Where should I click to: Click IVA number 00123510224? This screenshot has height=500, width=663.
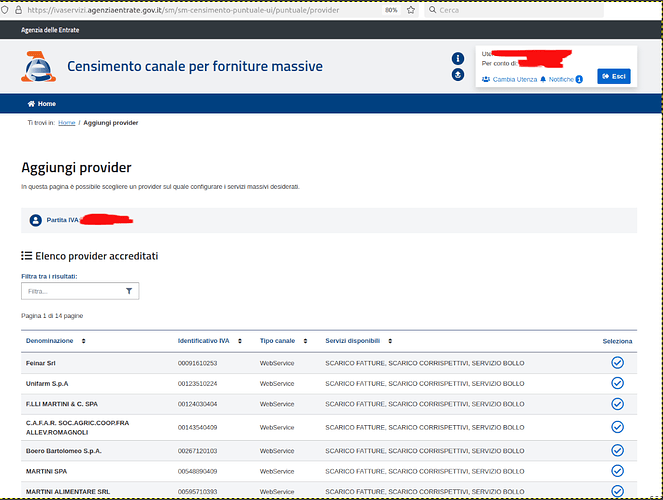tap(197, 384)
